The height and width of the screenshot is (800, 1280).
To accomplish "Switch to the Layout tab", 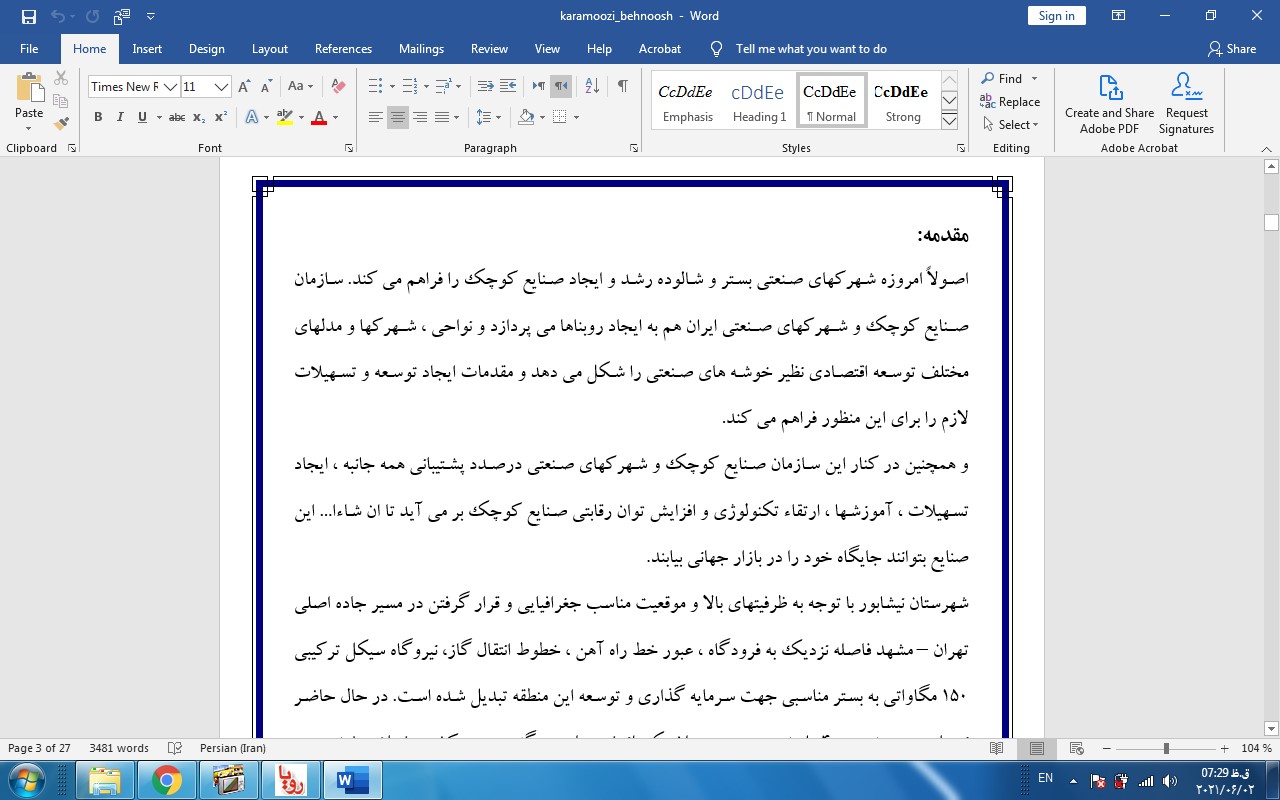I will [x=269, y=49].
